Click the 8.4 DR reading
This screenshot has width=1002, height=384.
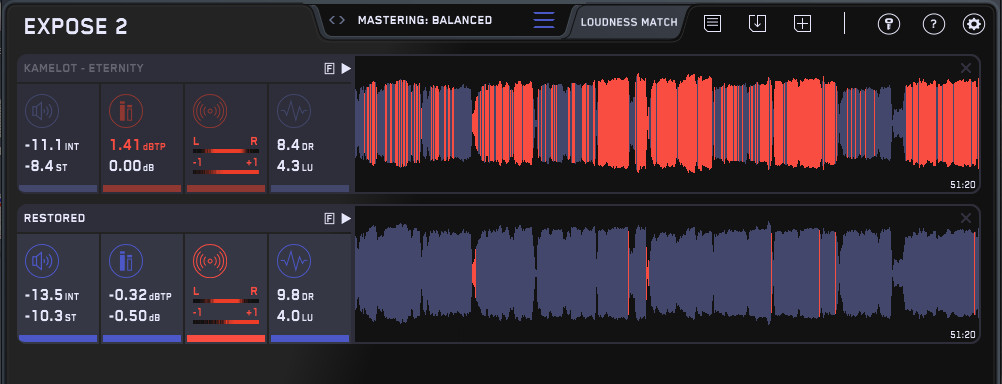[x=296, y=146]
